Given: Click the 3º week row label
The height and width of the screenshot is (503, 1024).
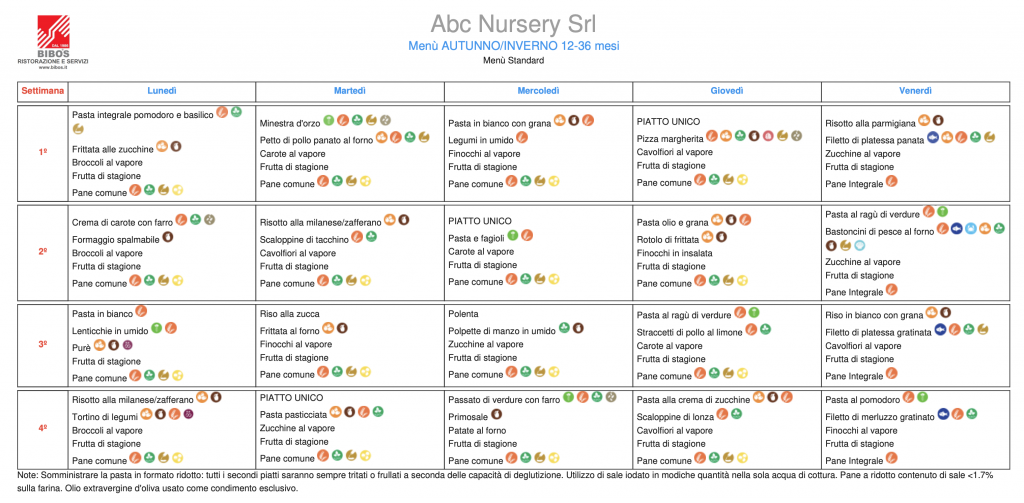Looking at the screenshot, I should 43,344.
